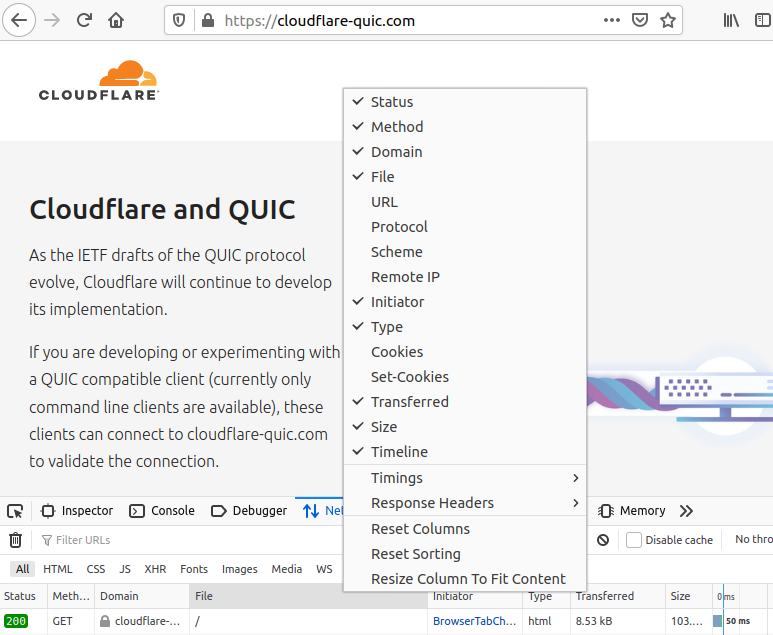Uncheck the Size column option
The width and height of the screenshot is (773, 635).
pyautogui.click(x=465, y=427)
